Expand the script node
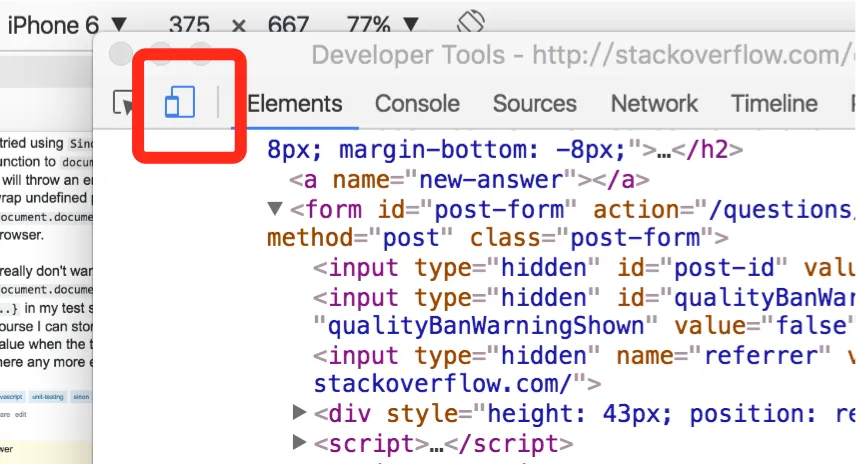Screen dimensions: 856x464 point(299,441)
